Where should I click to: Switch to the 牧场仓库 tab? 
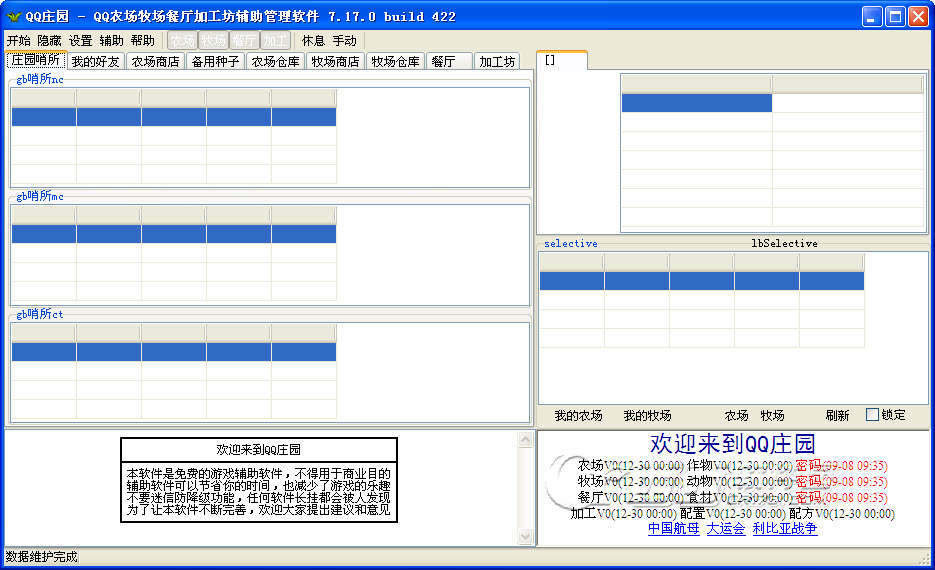[395, 61]
